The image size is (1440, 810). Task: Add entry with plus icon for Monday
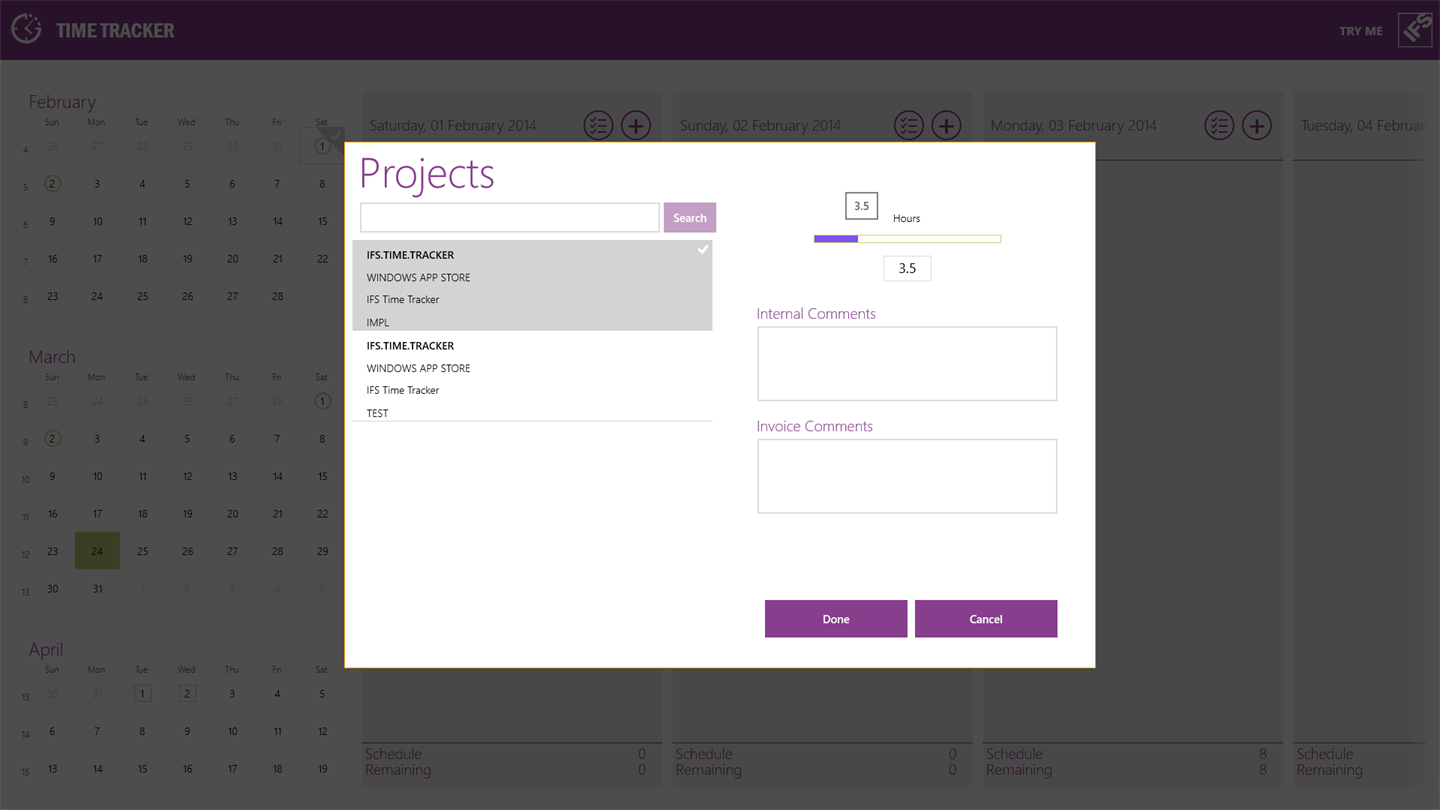point(1257,126)
